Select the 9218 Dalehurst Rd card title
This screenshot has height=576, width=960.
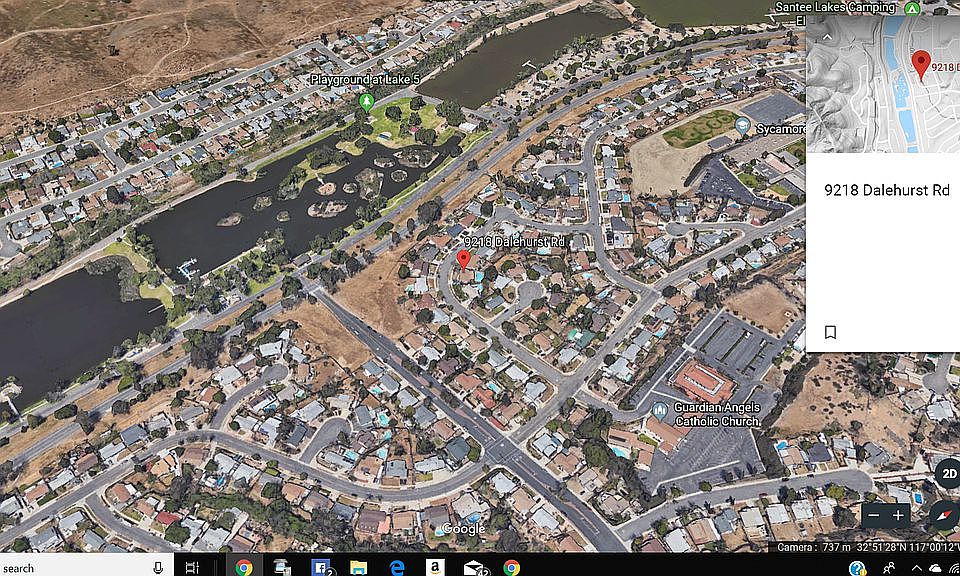[887, 190]
